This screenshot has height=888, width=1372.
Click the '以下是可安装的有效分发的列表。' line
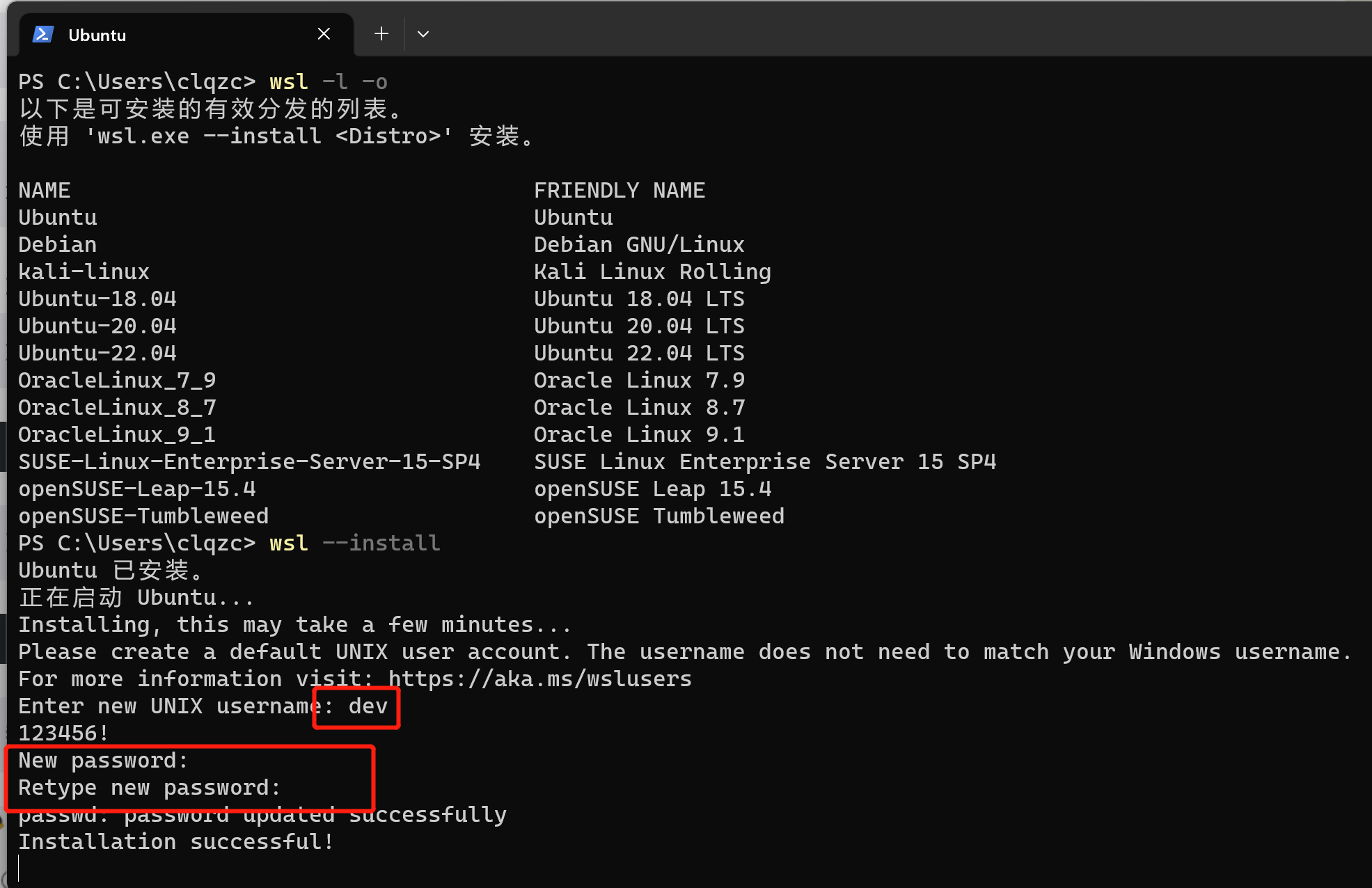(210, 109)
